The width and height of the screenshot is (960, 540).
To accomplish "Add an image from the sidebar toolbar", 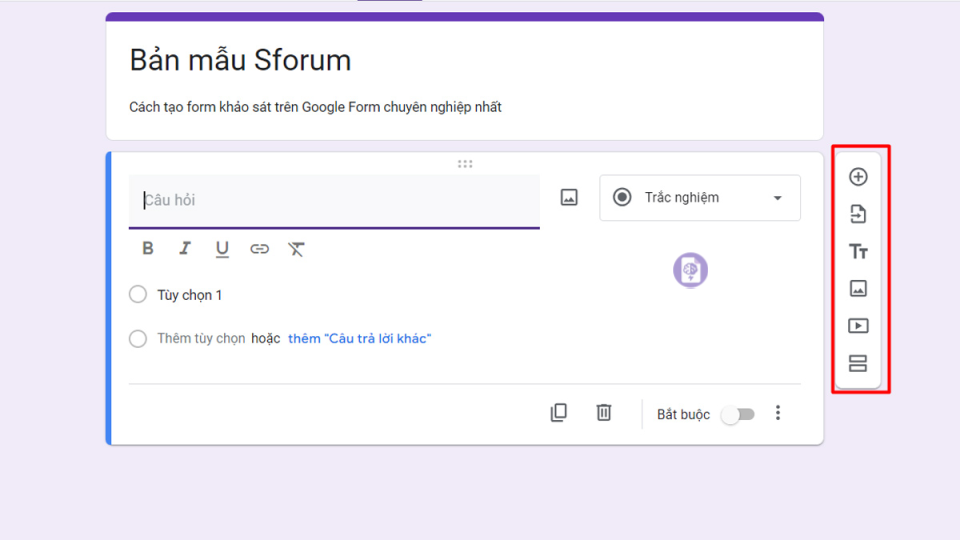I will coord(858,288).
